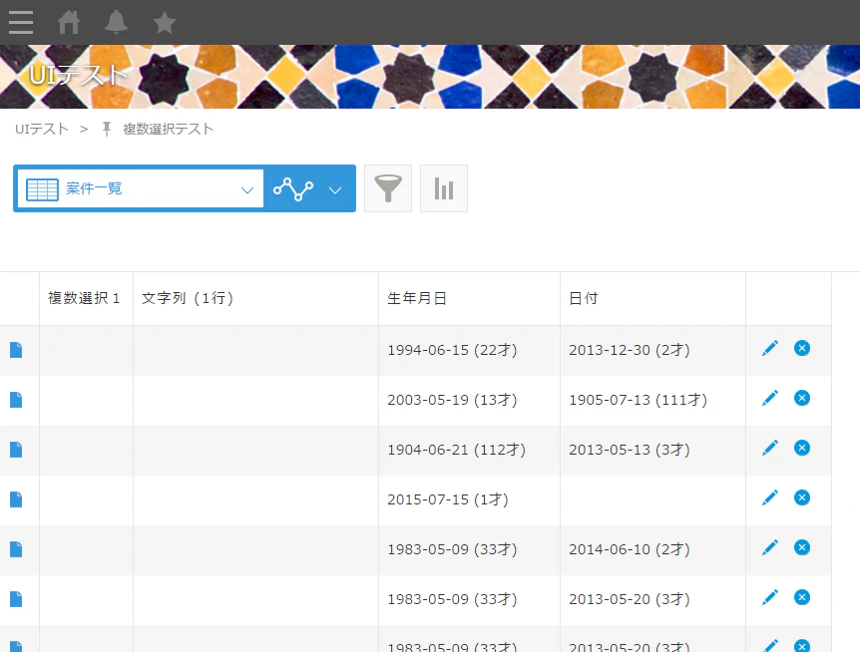Screen dimensions: 860x652
Task: Delete the record with birthdate 2015-07-15
Action: (x=802, y=497)
